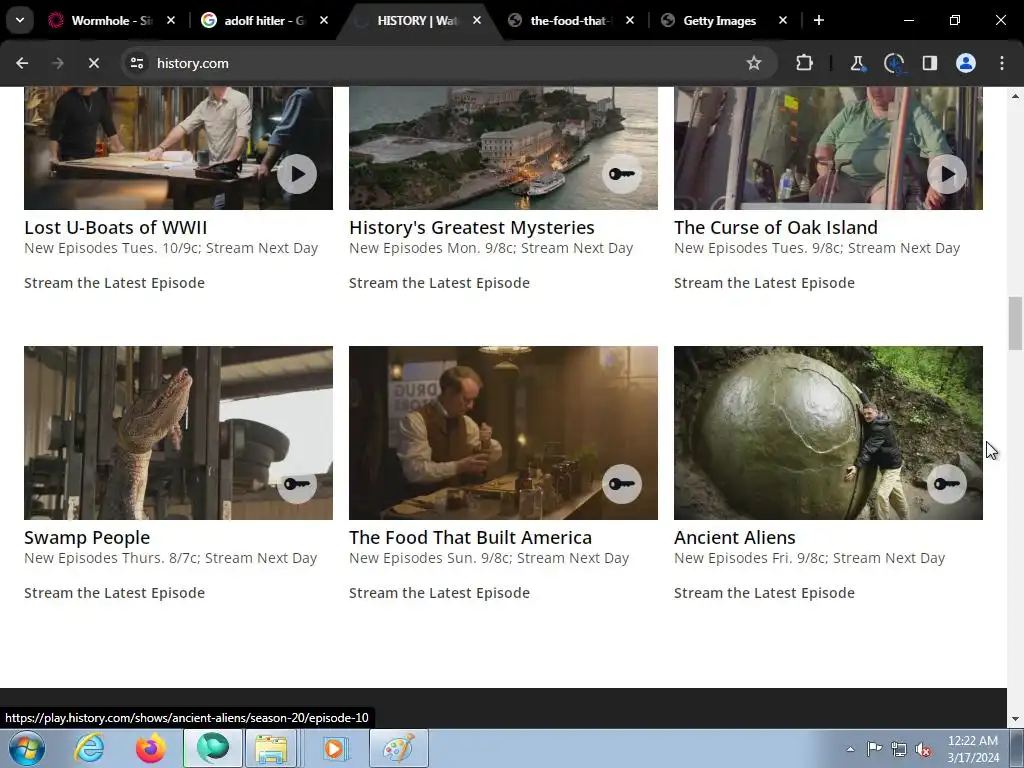Click key icon on History's Greatest Mysteries thumbnail
The width and height of the screenshot is (1024, 768).
click(x=622, y=174)
